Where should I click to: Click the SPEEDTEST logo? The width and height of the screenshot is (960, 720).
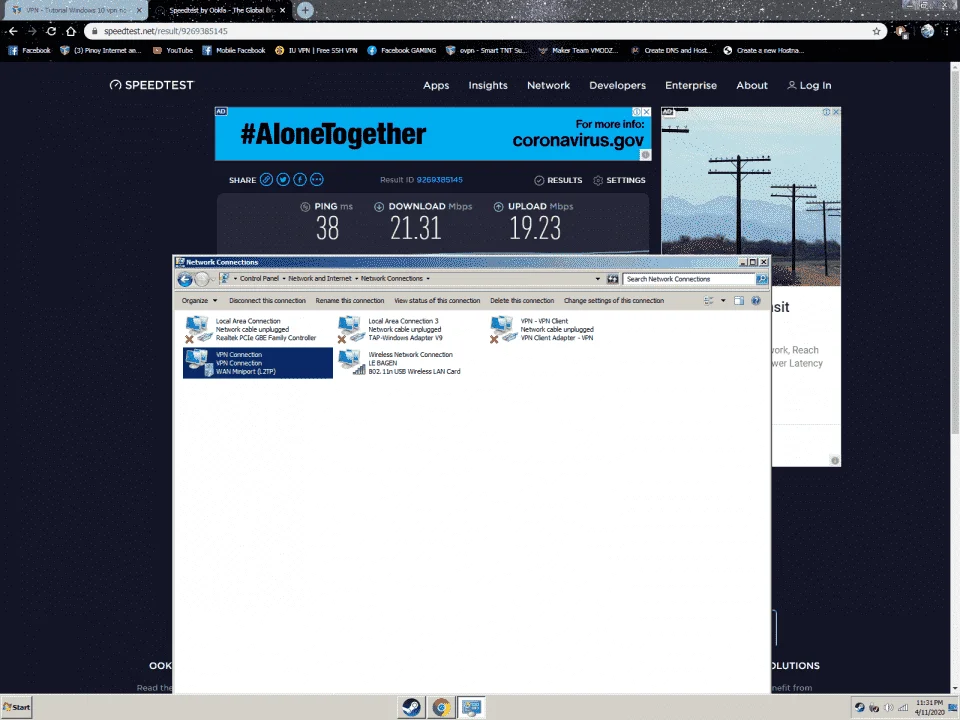[151, 85]
